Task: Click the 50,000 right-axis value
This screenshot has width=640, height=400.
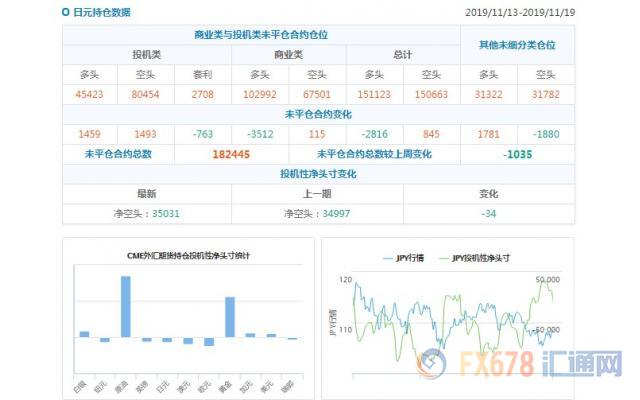Action: pos(548,280)
